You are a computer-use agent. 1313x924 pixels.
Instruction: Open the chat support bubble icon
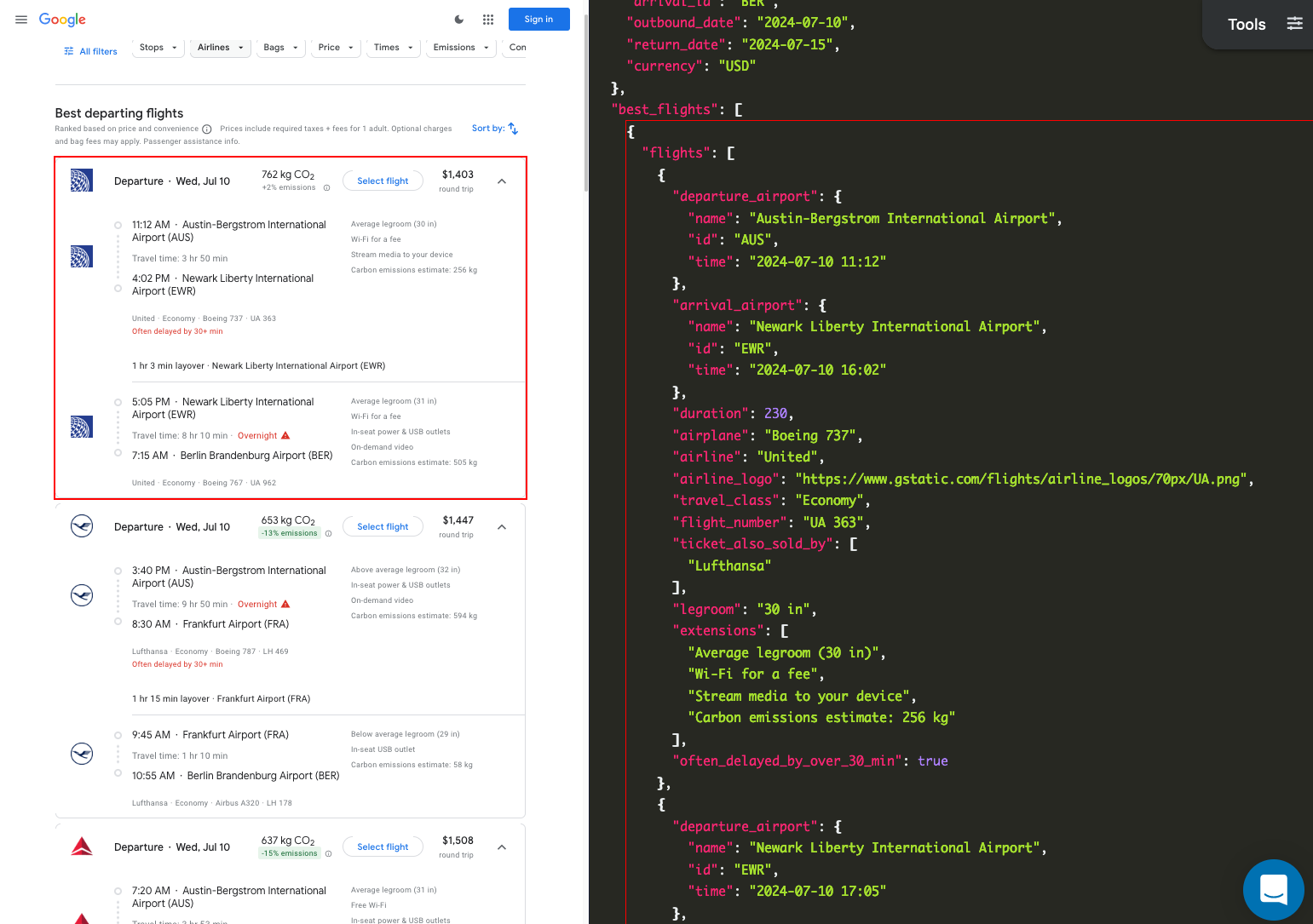click(x=1273, y=890)
